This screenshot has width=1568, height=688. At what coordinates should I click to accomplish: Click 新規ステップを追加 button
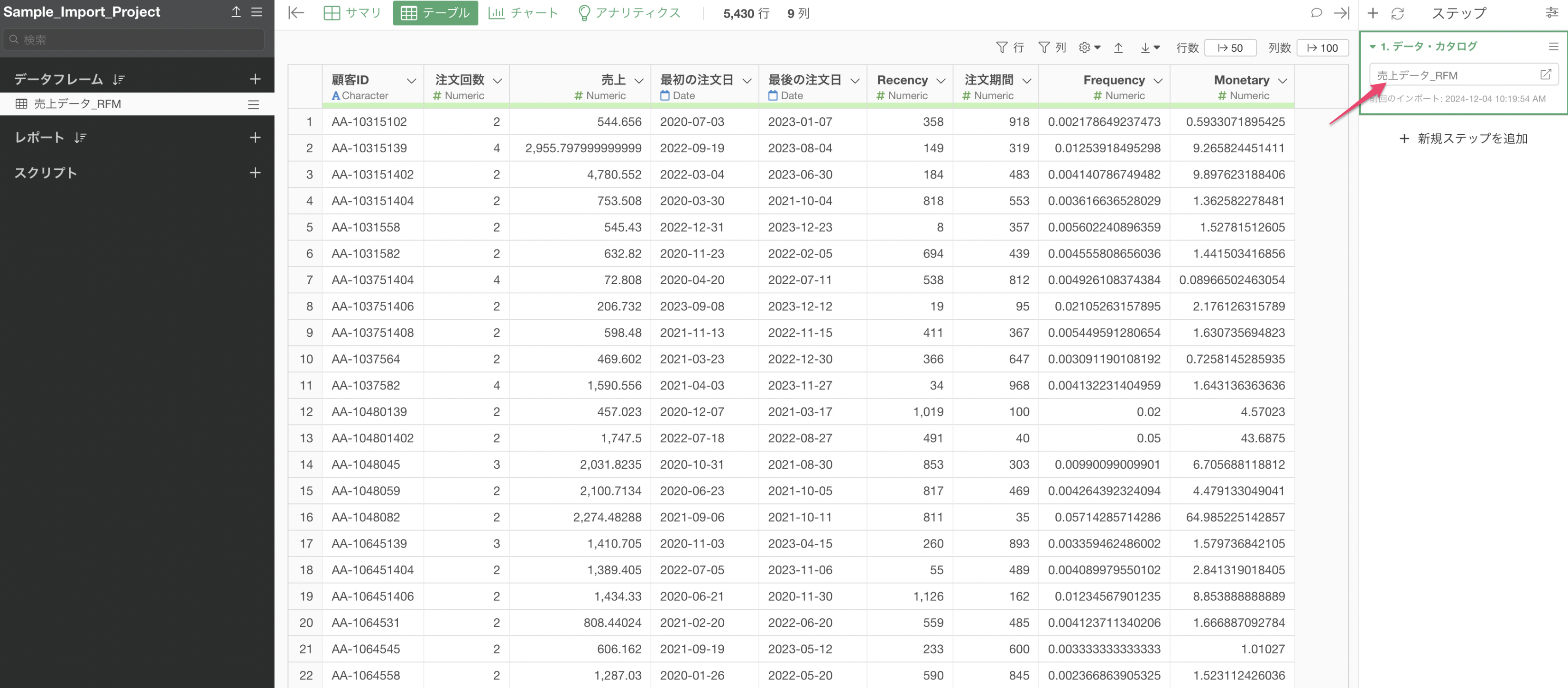1463,138
